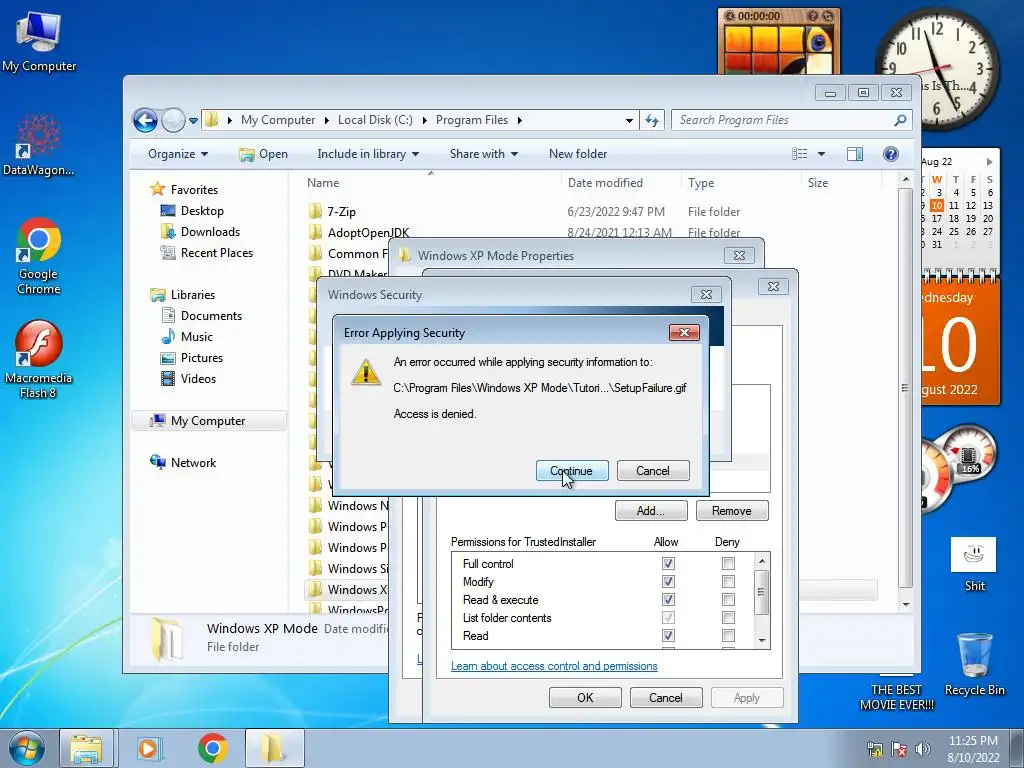Open Recycle Bin on desktop
Image resolution: width=1024 pixels, height=768 pixels.
point(974,664)
